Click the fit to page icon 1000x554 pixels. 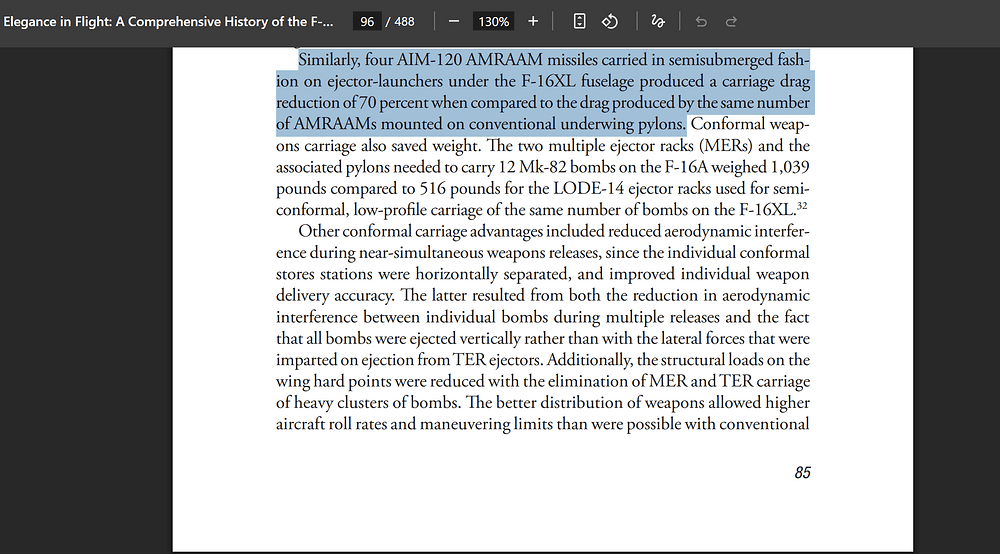coord(579,22)
